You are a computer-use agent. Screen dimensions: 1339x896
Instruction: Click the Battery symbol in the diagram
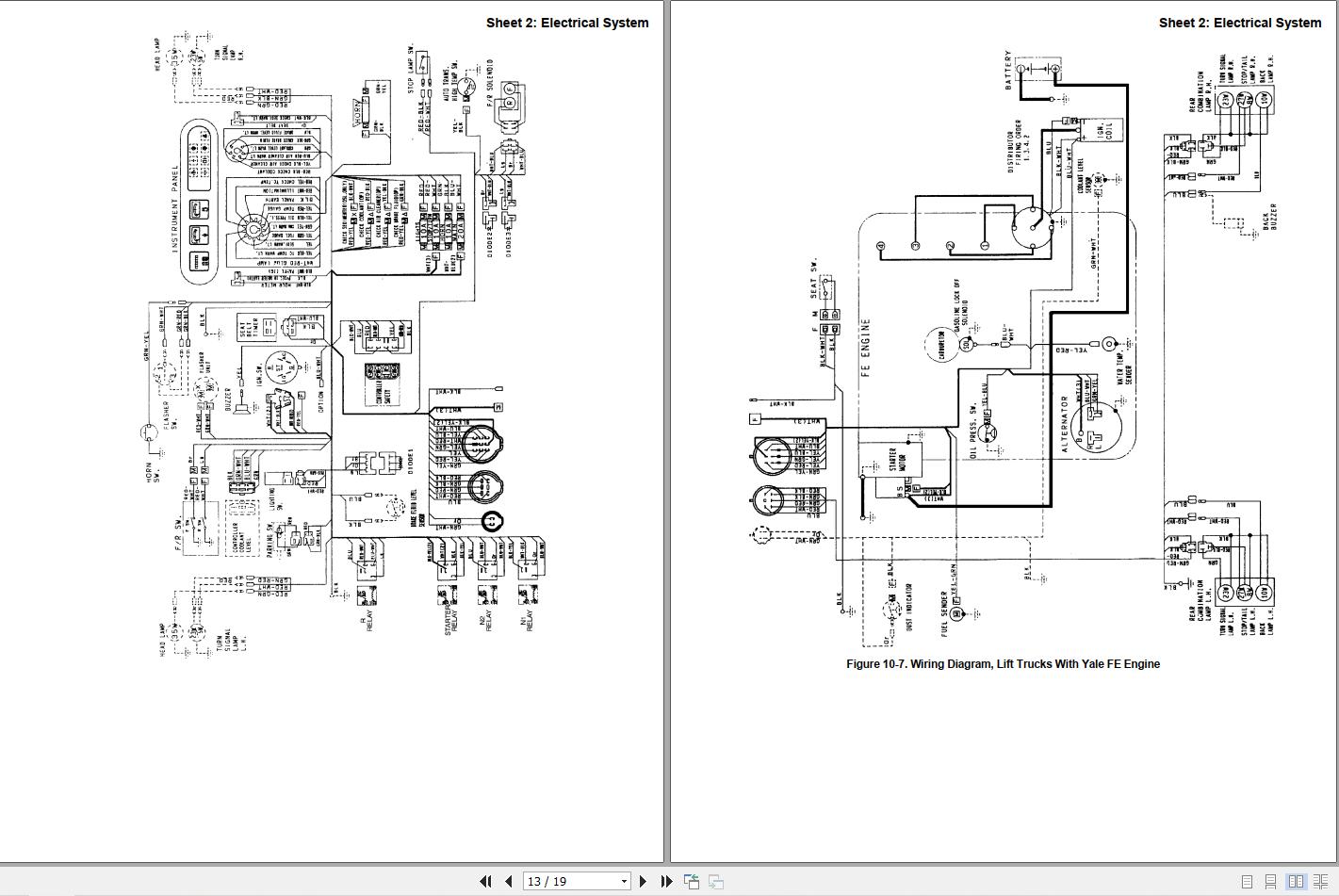click(1043, 70)
